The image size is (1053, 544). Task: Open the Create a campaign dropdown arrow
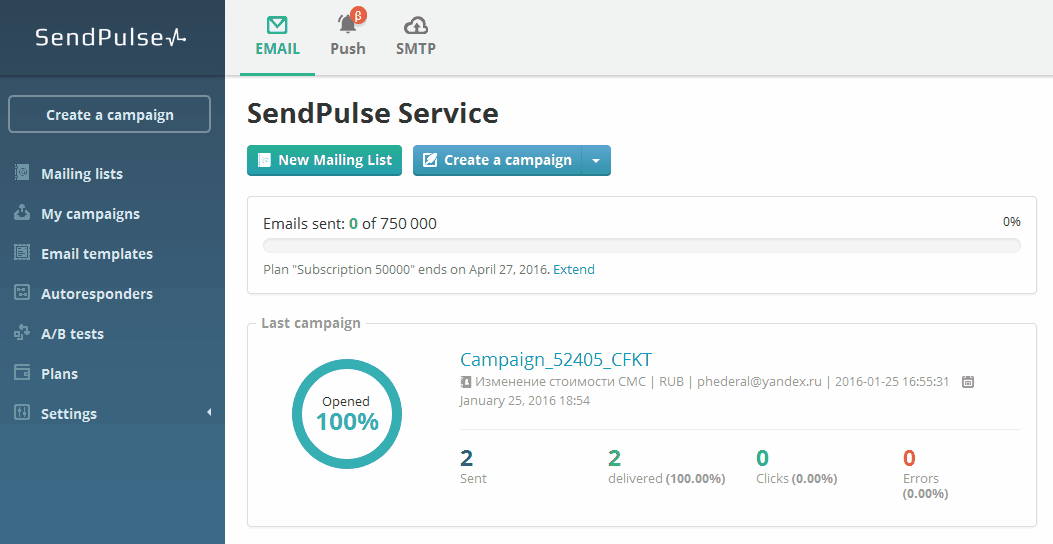(x=596, y=160)
